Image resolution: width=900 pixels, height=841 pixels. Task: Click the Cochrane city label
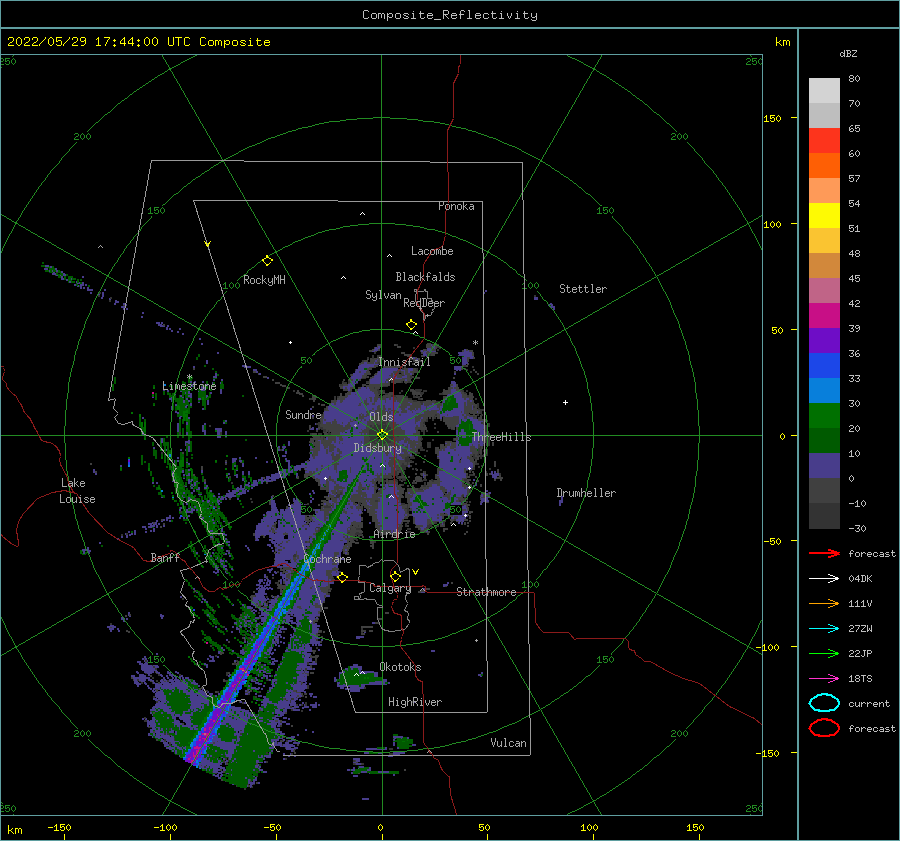(x=327, y=559)
